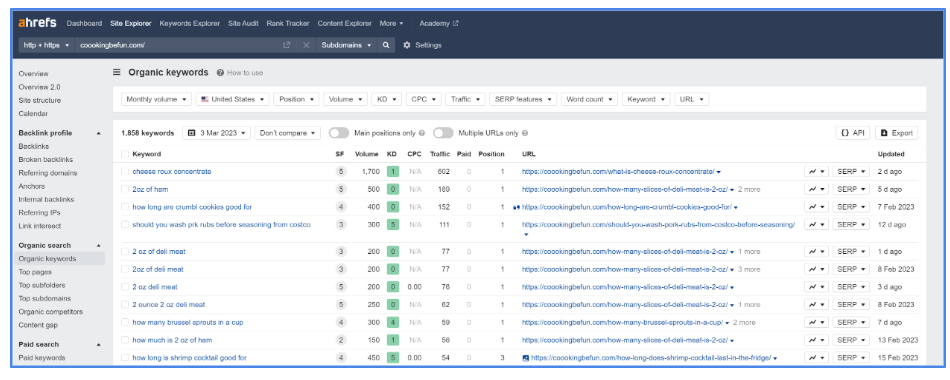This screenshot has height=380, width=950.
Task: Check the cheese roux concentrate row
Action: 125,172
